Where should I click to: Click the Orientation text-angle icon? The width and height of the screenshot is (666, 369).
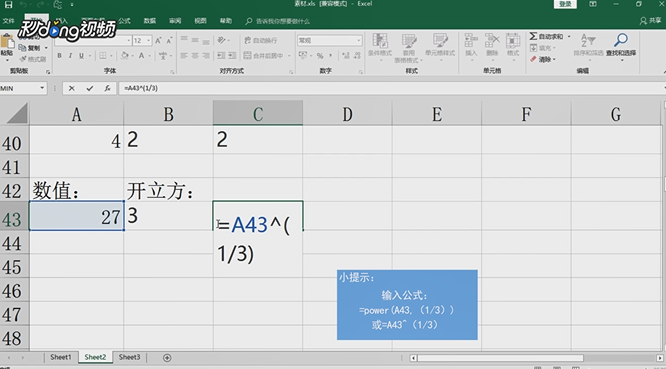coord(221,40)
